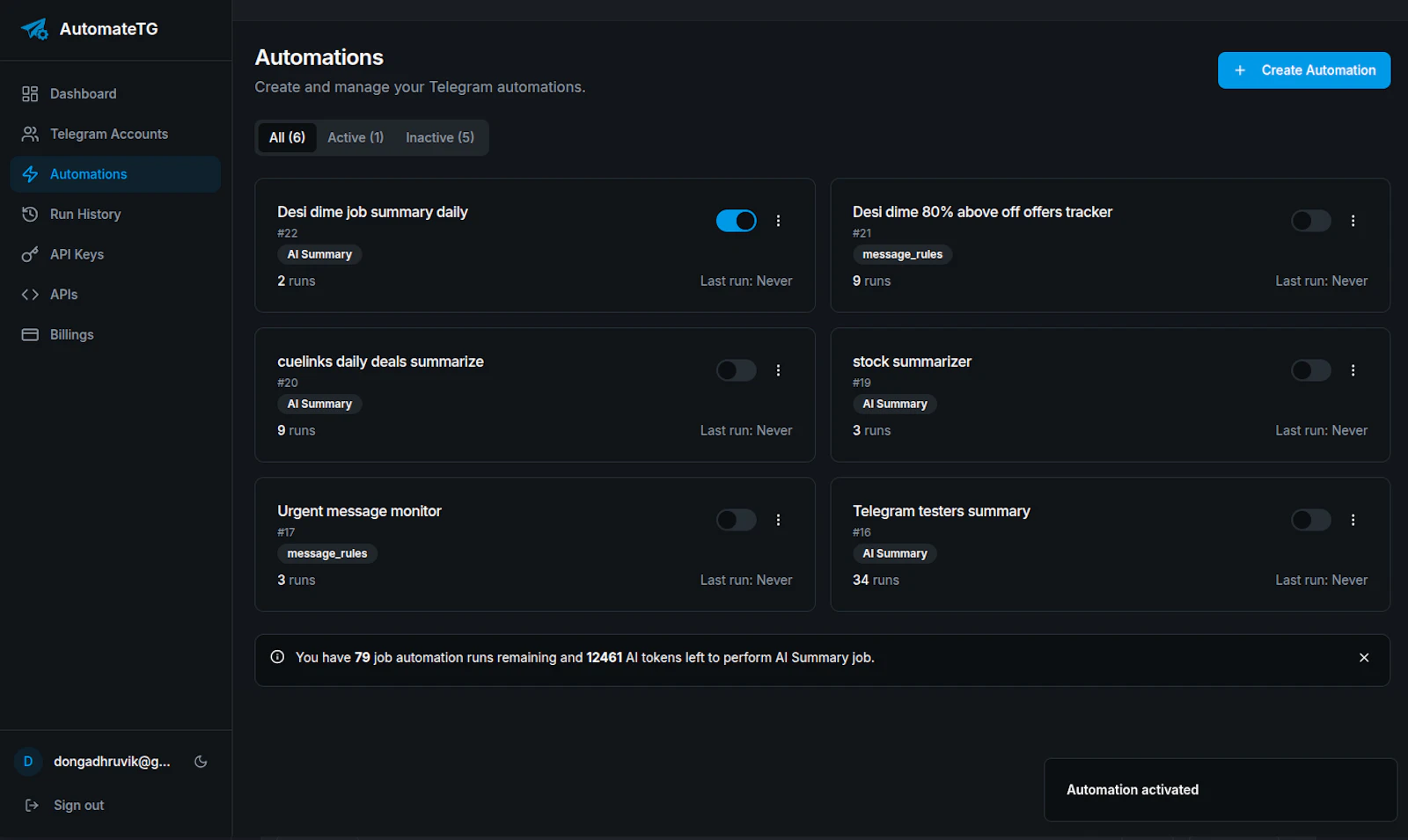1408x840 pixels.
Task: Select the All (6) tab
Action: [287, 137]
